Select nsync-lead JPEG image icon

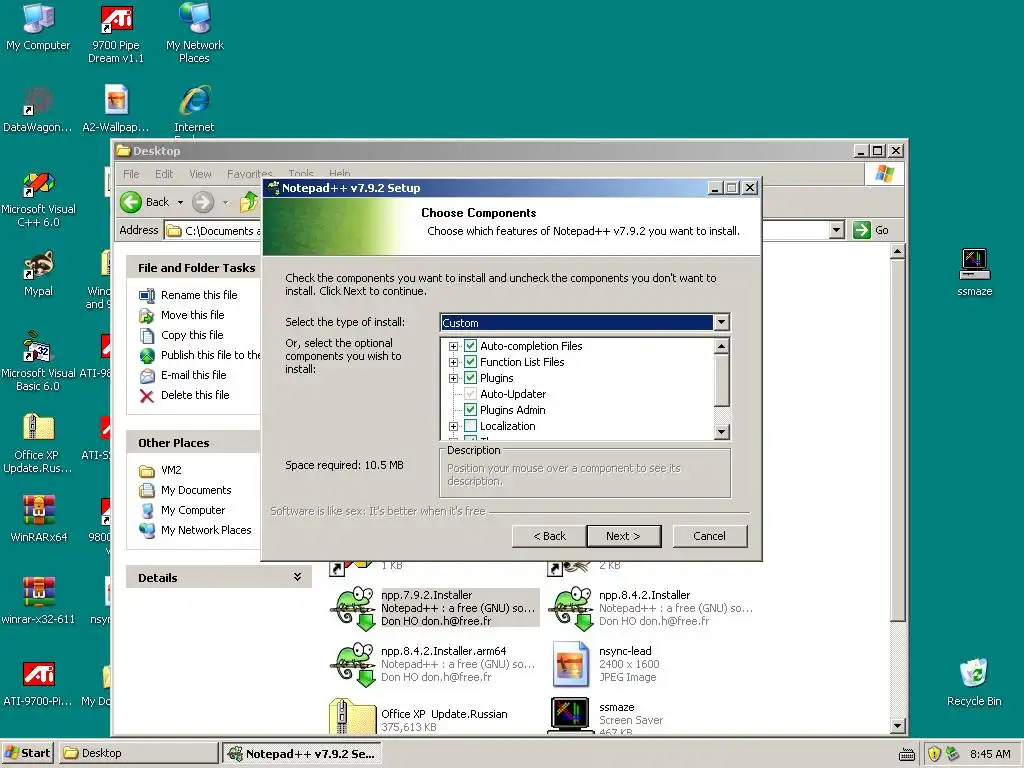point(571,664)
